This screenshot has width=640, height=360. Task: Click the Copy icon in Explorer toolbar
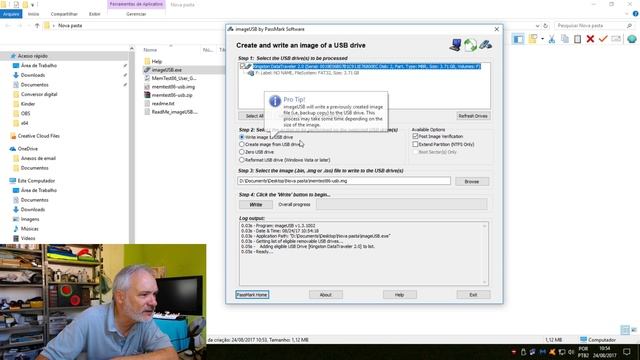pyautogui.click(x=565, y=39)
